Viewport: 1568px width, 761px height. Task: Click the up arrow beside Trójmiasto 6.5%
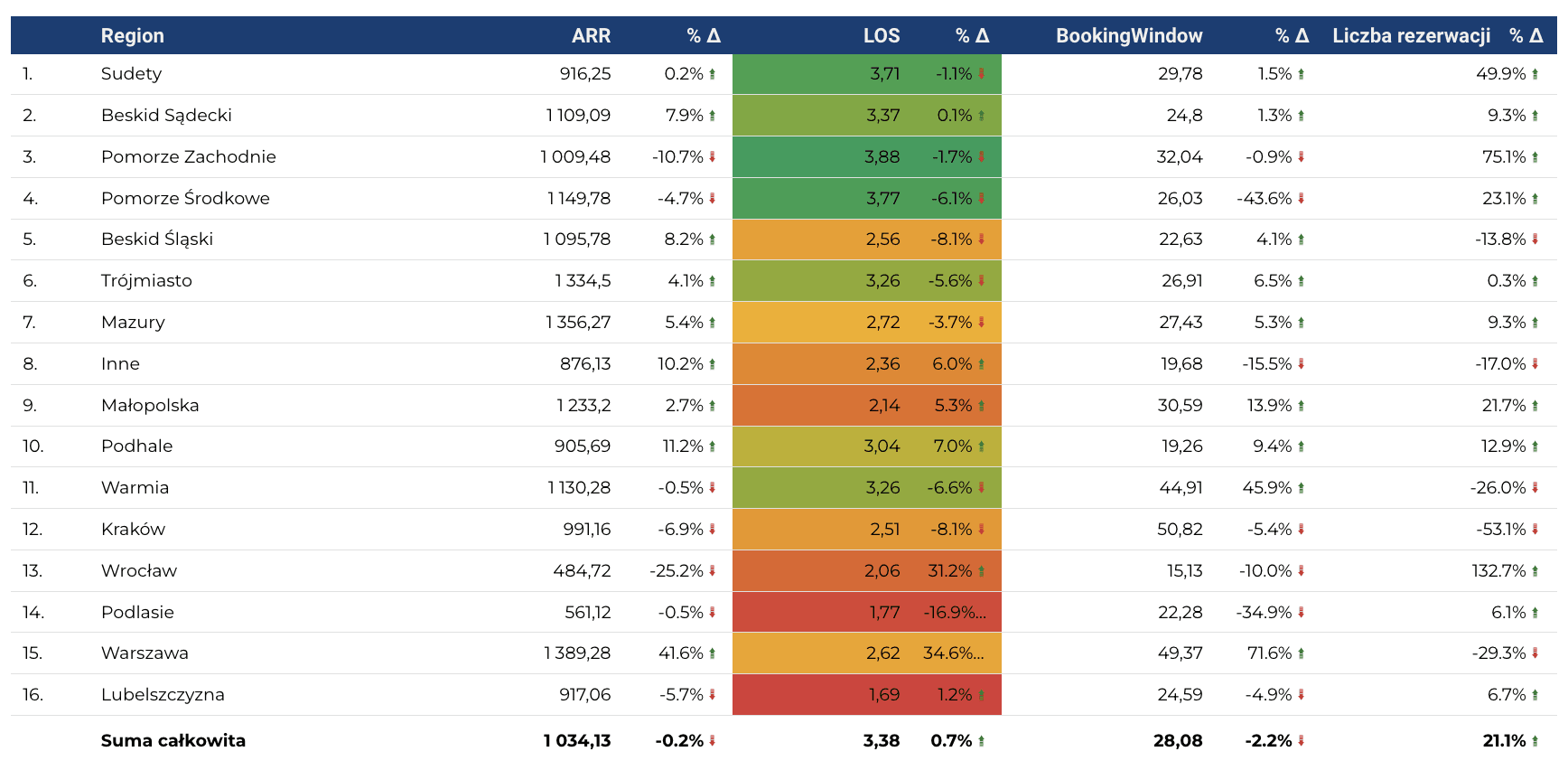[x=1301, y=281]
